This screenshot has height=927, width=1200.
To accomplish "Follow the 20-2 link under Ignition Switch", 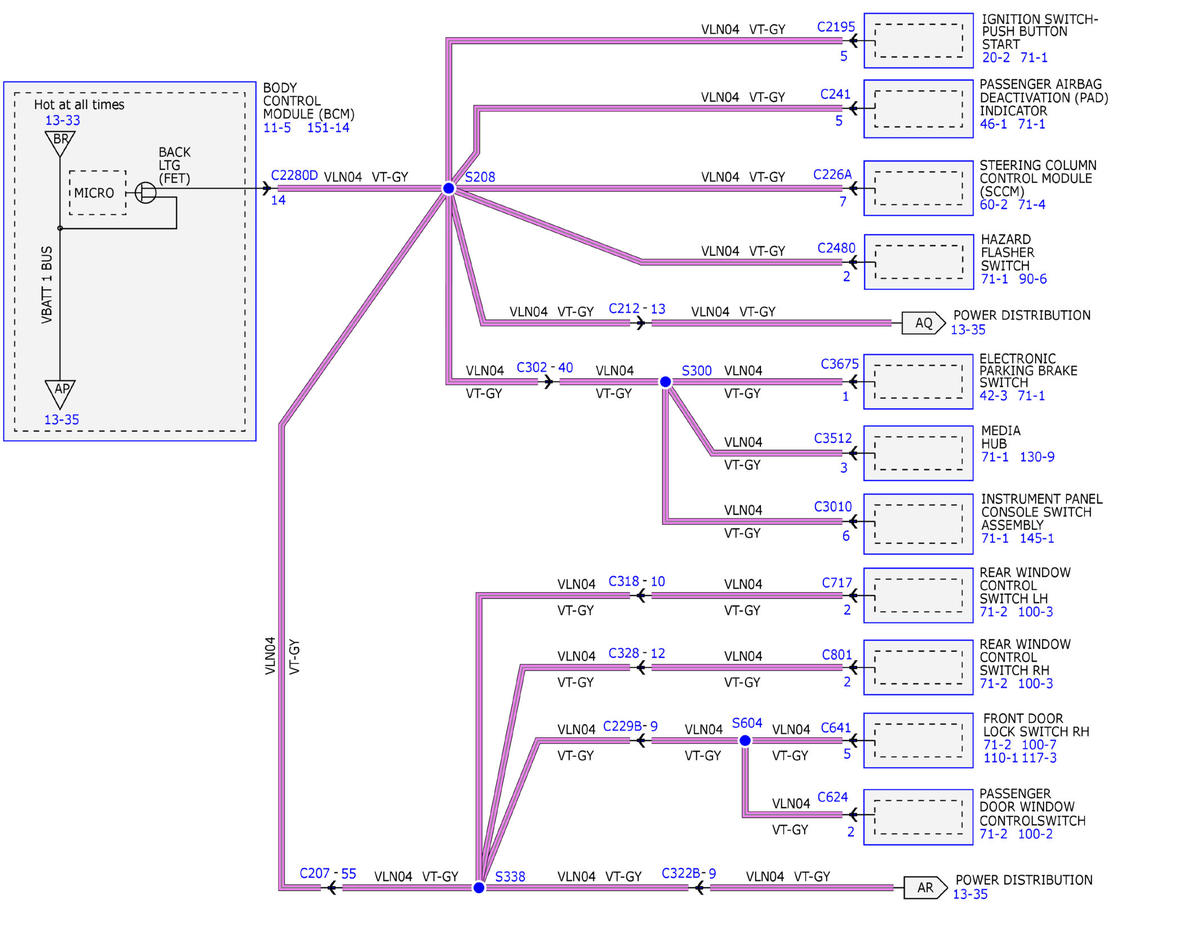I will click(996, 58).
